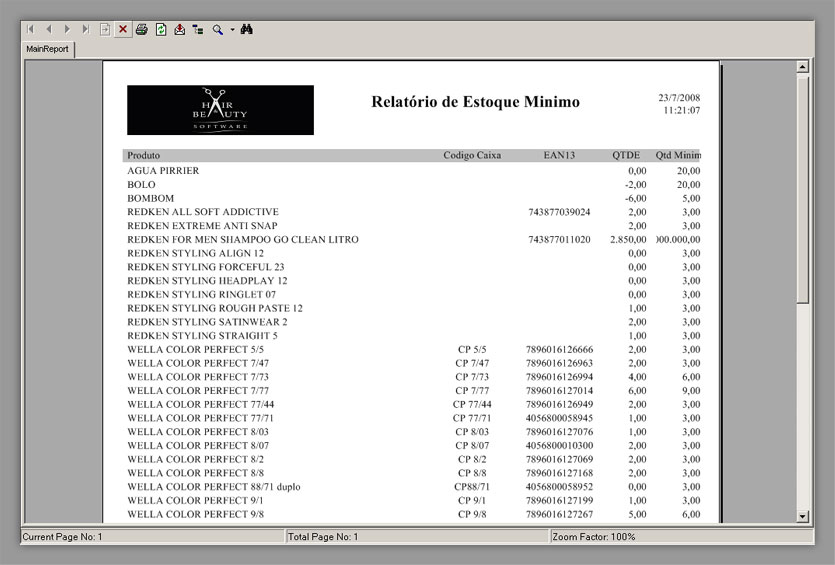The width and height of the screenshot is (835, 565).
Task: Go to next page arrow
Action: click(67, 29)
